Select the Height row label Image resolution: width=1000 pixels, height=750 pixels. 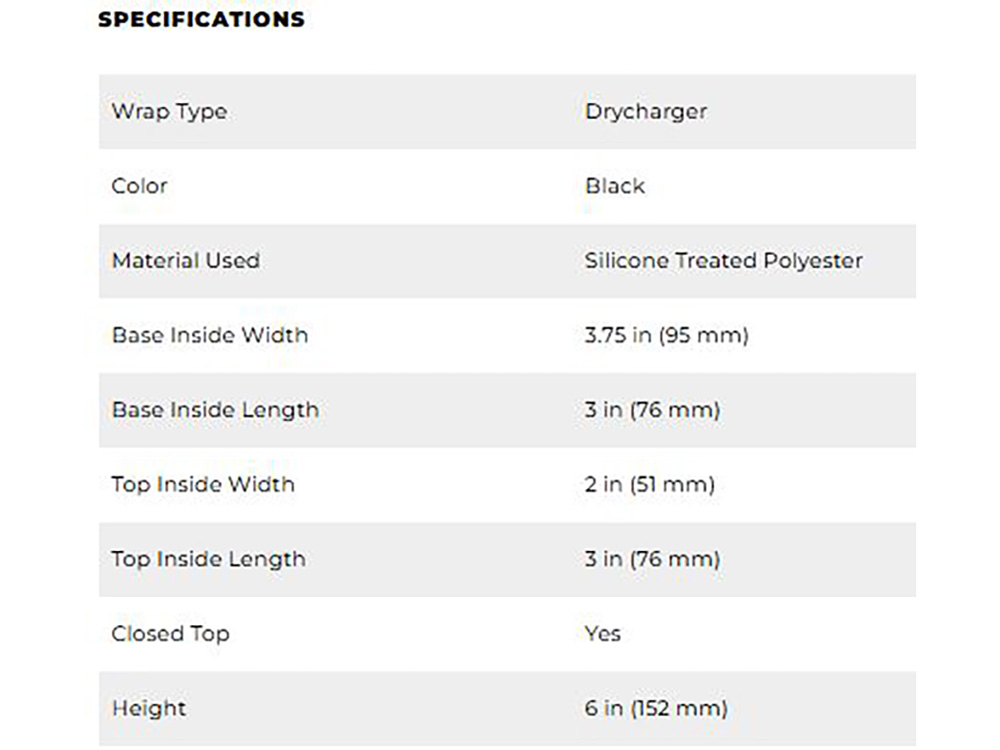coord(149,709)
